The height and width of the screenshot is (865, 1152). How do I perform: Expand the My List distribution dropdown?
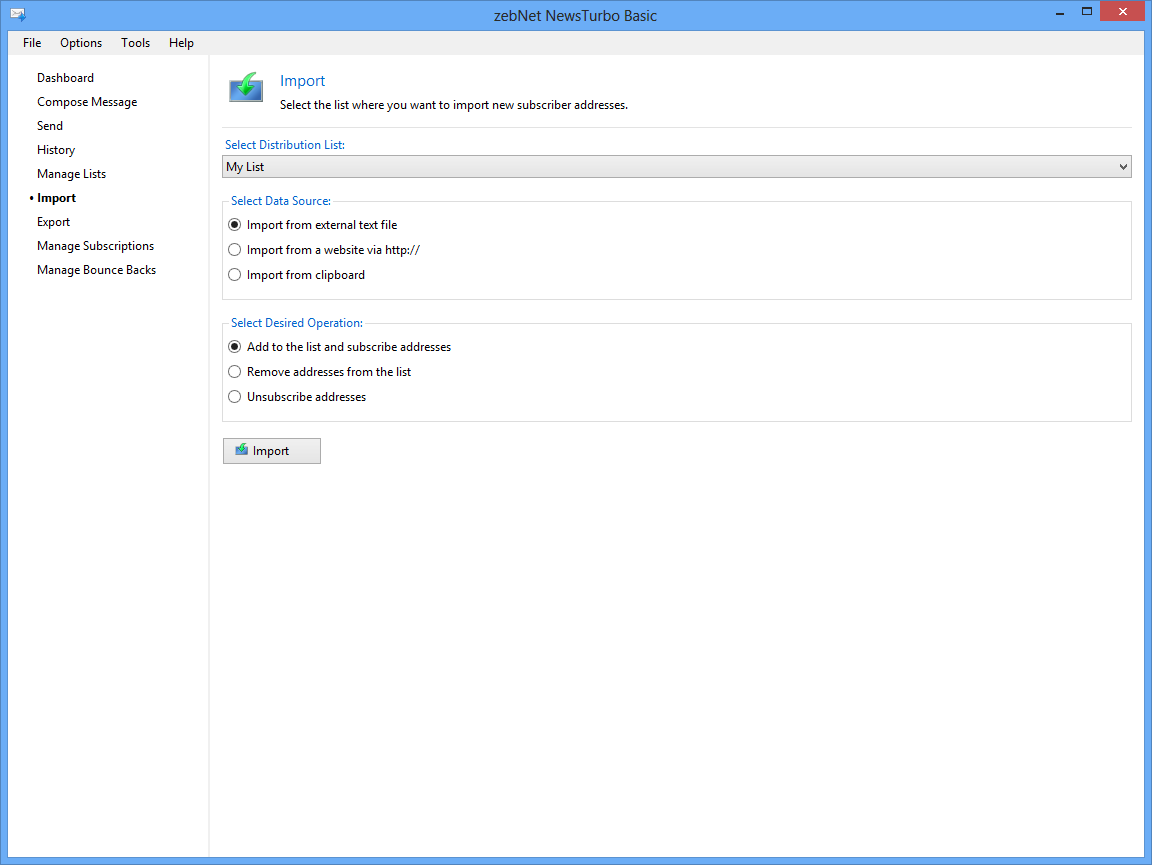click(x=677, y=167)
